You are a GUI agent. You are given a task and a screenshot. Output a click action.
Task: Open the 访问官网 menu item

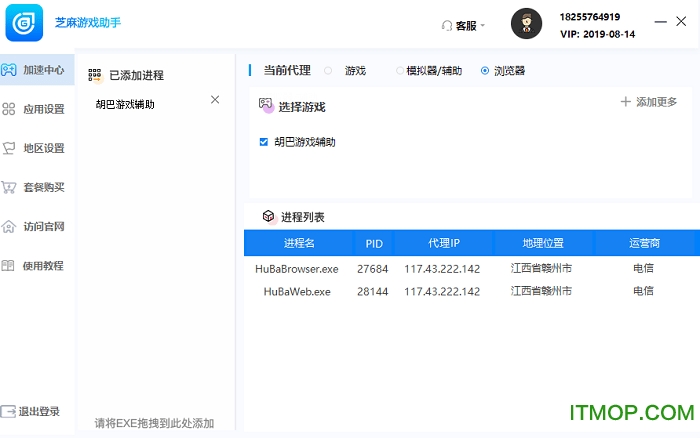(x=37, y=226)
